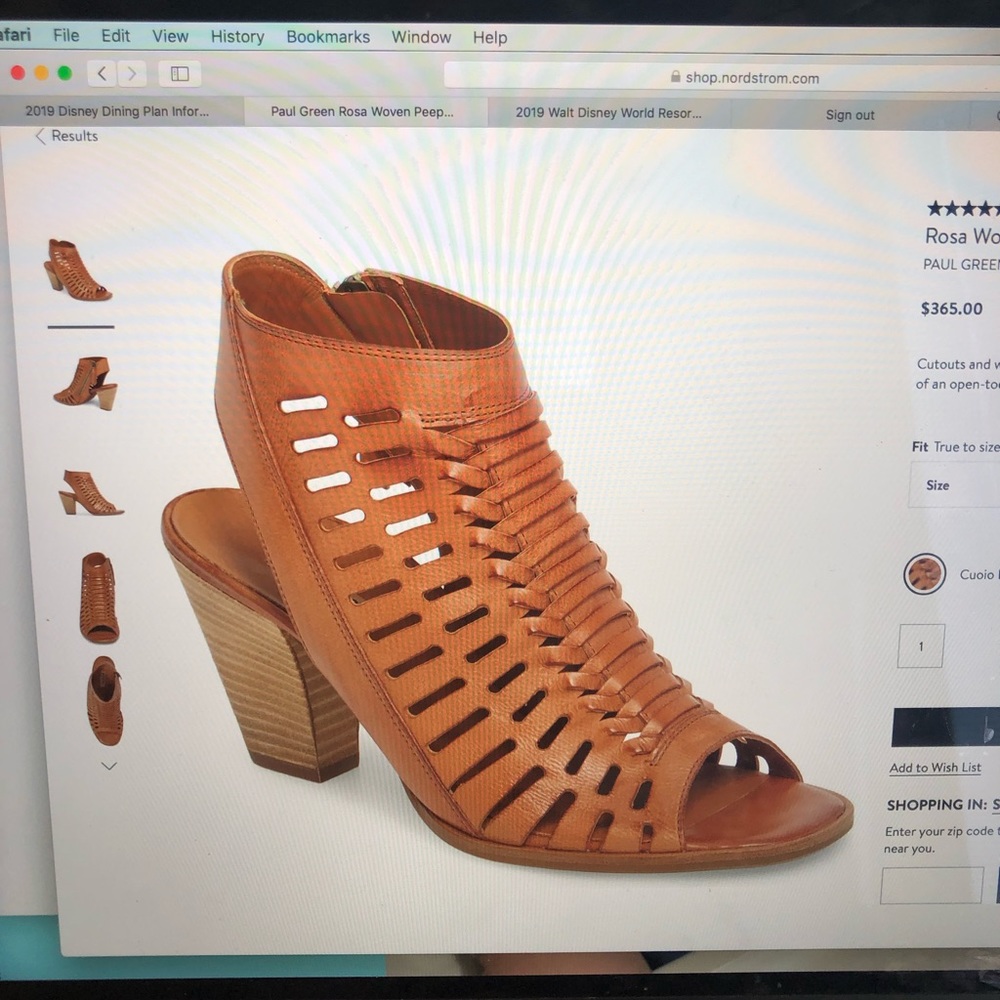The image size is (1000, 1000).
Task: Select third thumbnail showing side profile
Action: coord(91,493)
